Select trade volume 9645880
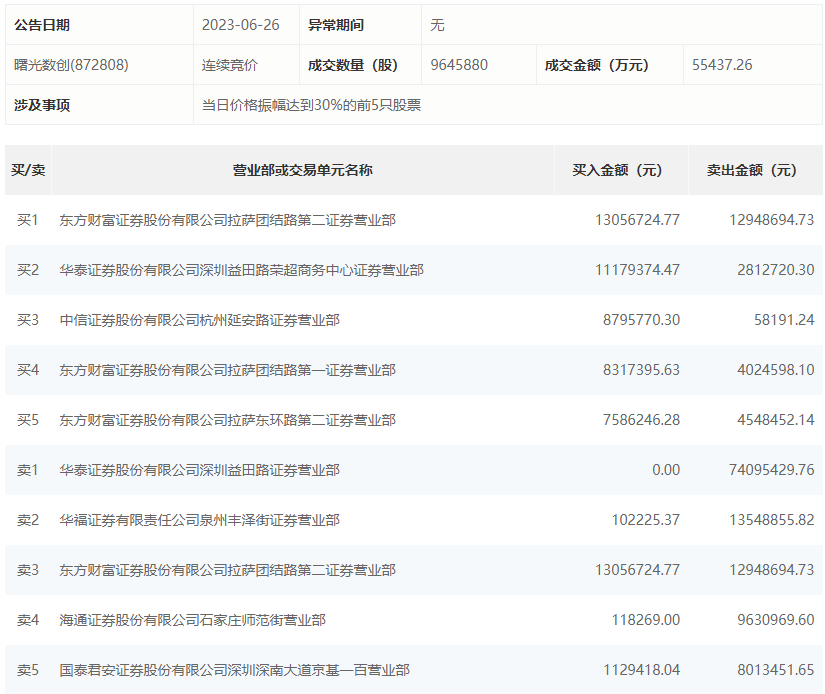This screenshot has height=694, width=825. pos(459,65)
